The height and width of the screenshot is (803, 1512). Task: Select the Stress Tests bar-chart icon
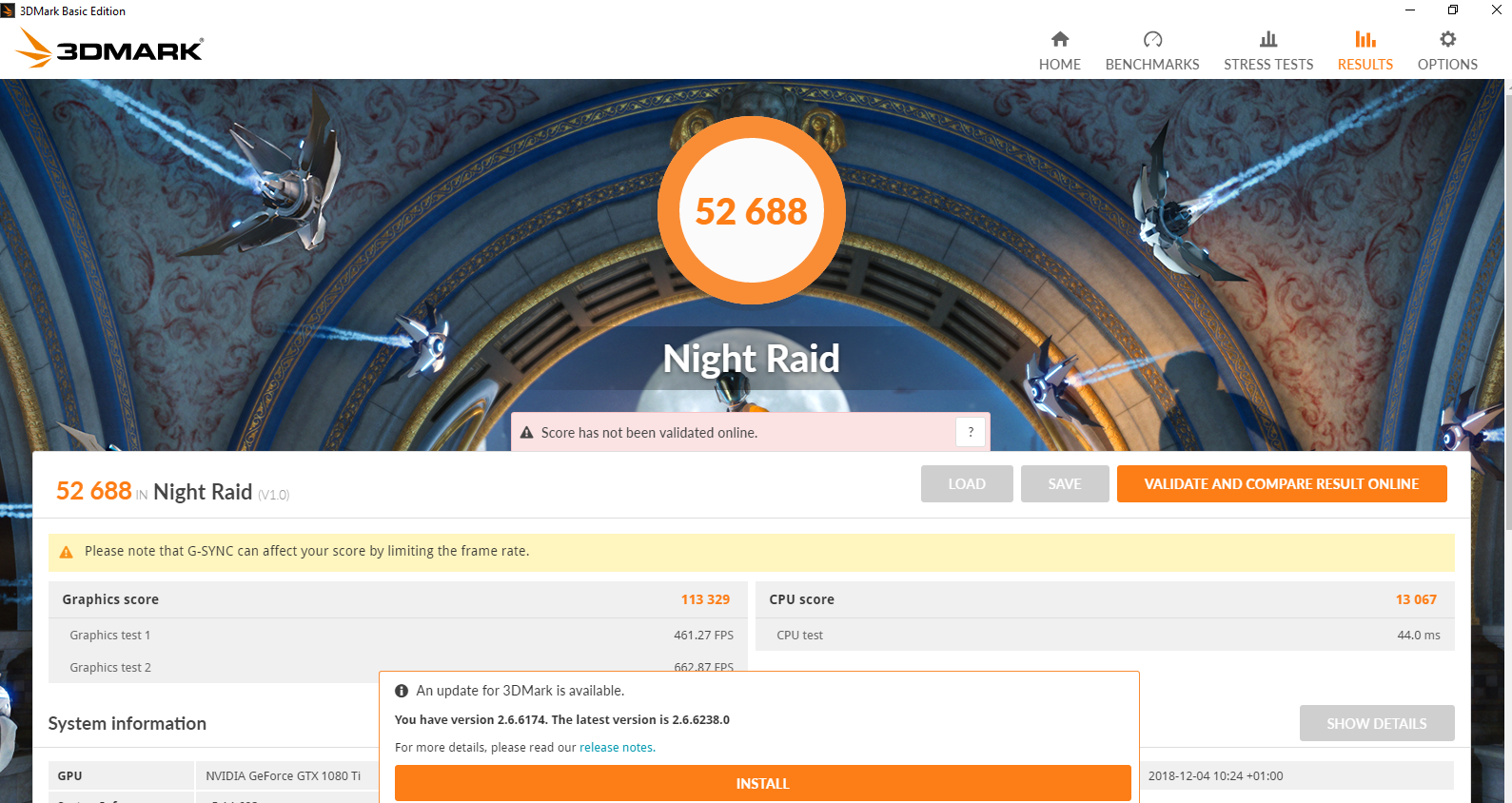pyautogui.click(x=1268, y=39)
